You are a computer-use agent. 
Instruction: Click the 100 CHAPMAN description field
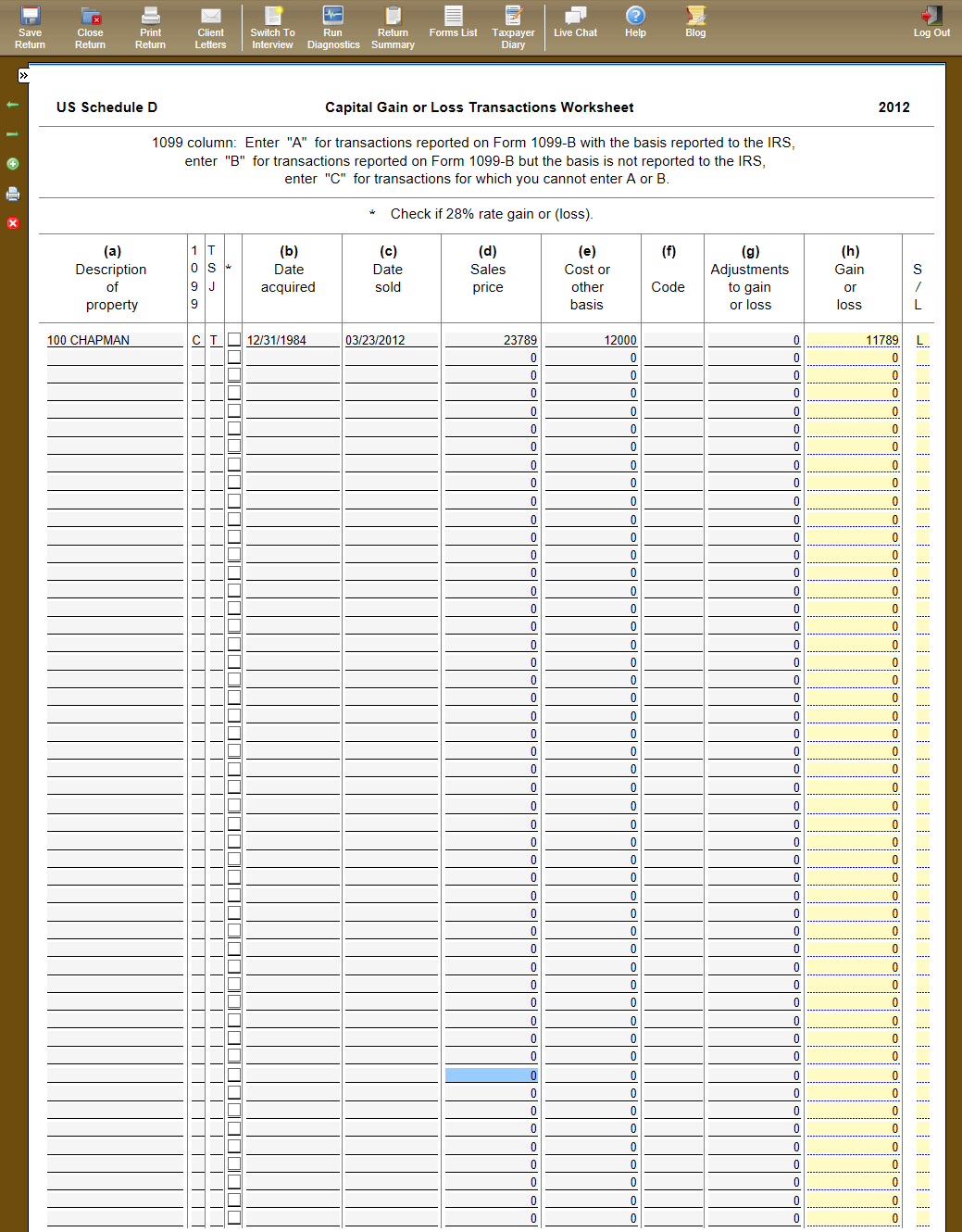click(115, 340)
